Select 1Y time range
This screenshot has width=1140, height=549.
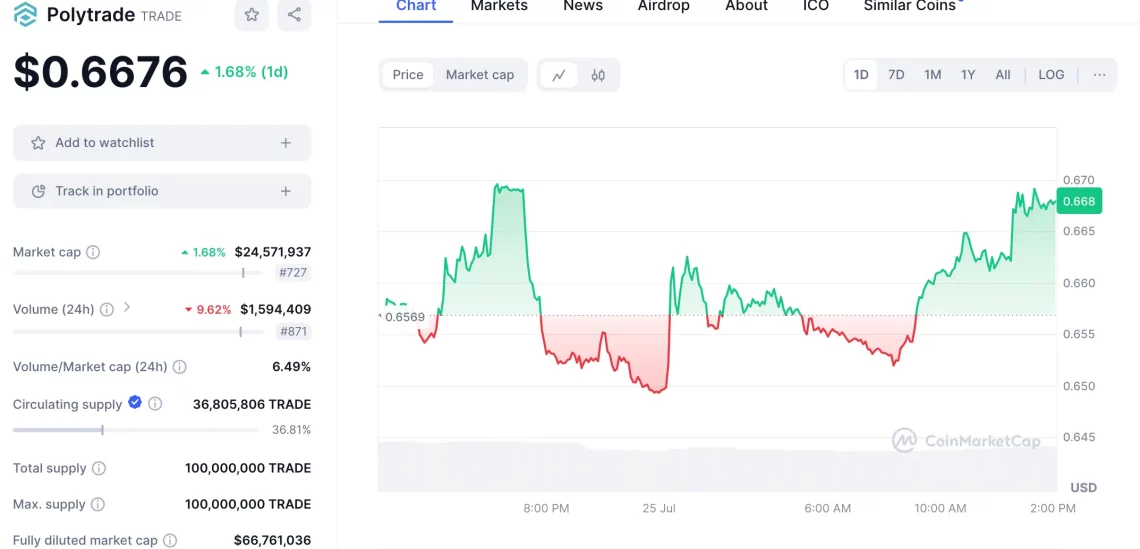968,75
